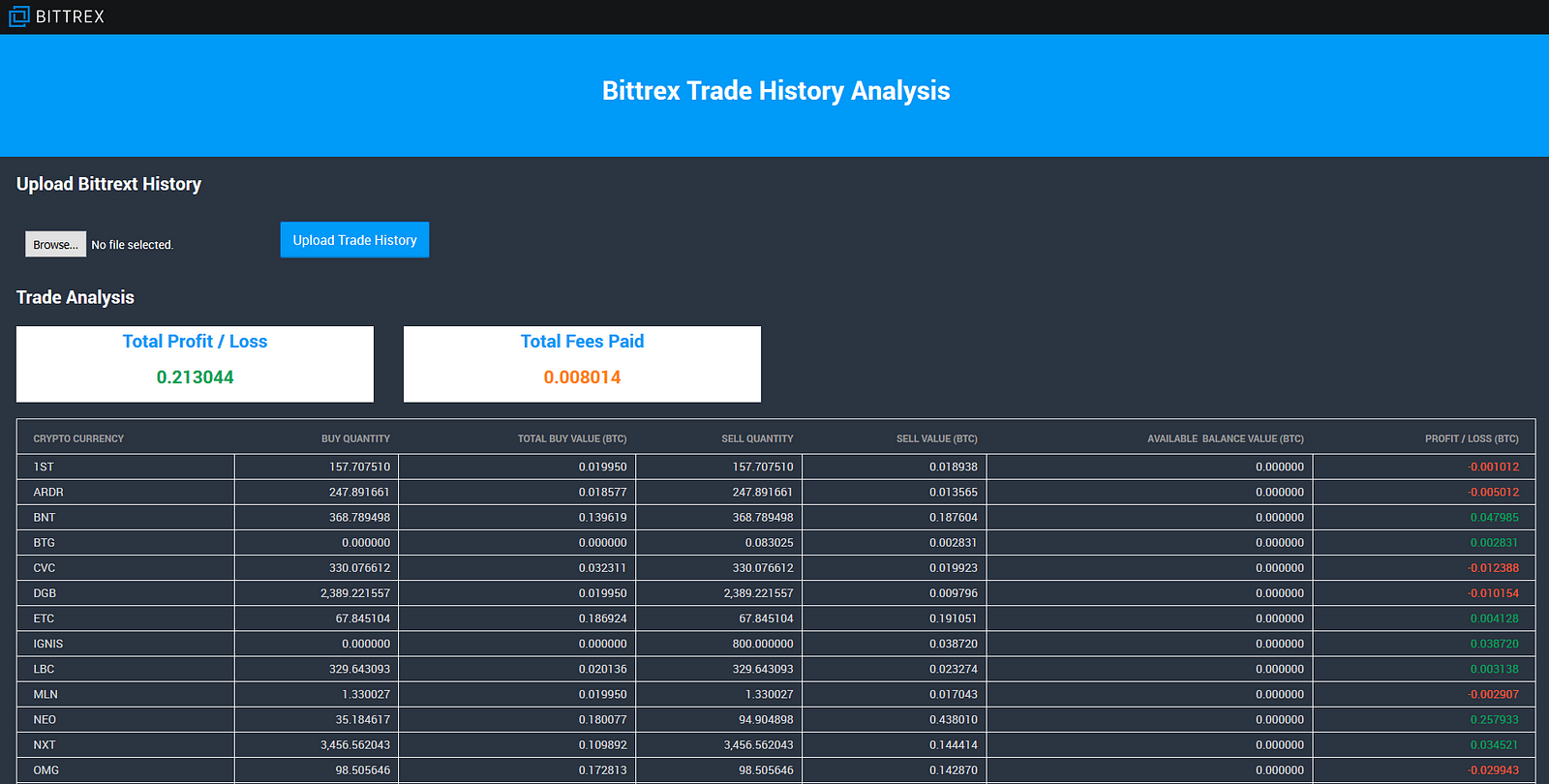The height and width of the screenshot is (784, 1549).
Task: Select the MLN currency row name
Action: point(46,694)
